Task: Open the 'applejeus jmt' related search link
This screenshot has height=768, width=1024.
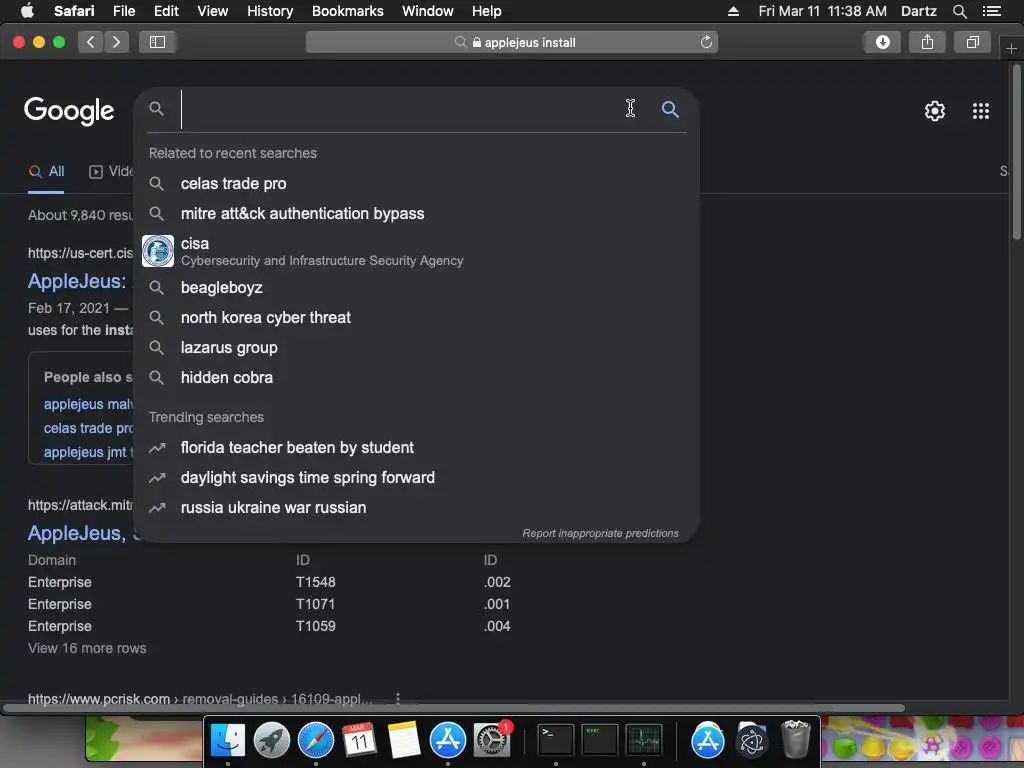Action: tap(88, 452)
